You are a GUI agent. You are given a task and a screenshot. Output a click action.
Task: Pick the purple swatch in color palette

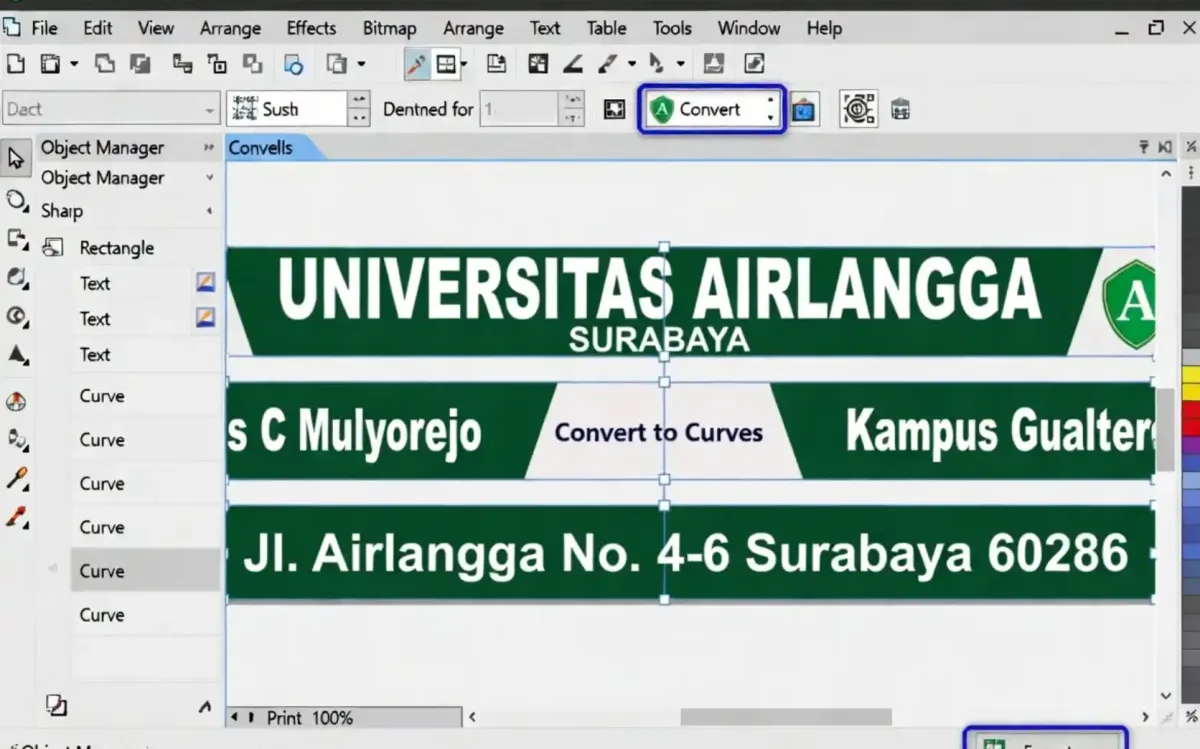(x=1190, y=447)
